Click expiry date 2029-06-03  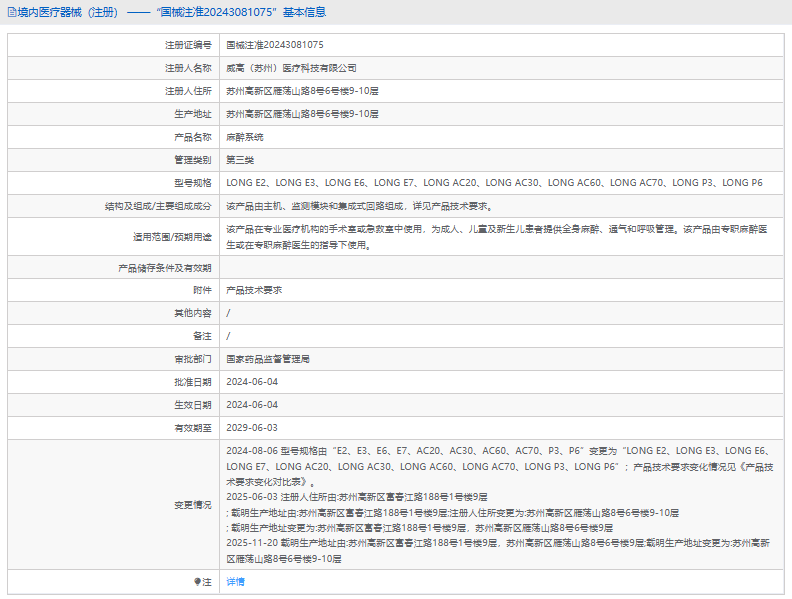(252, 428)
